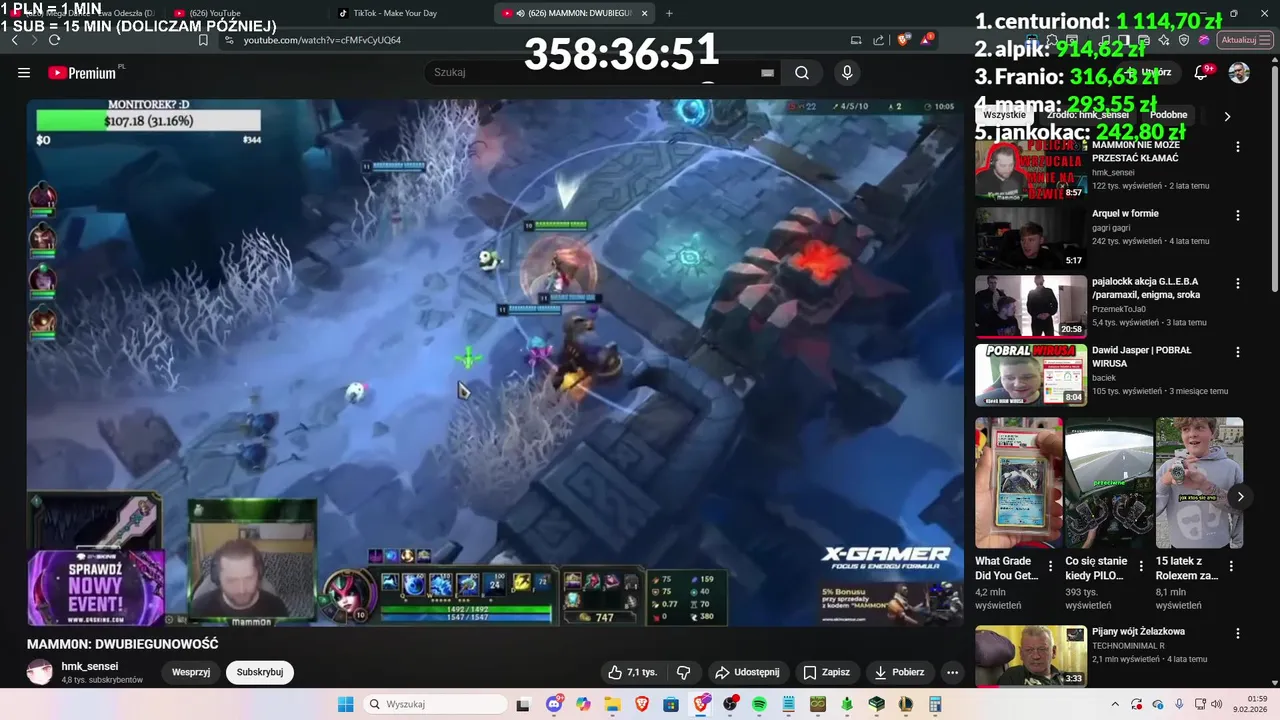Open Windows Start menu
Image resolution: width=1280 pixels, height=720 pixels.
[x=345, y=704]
